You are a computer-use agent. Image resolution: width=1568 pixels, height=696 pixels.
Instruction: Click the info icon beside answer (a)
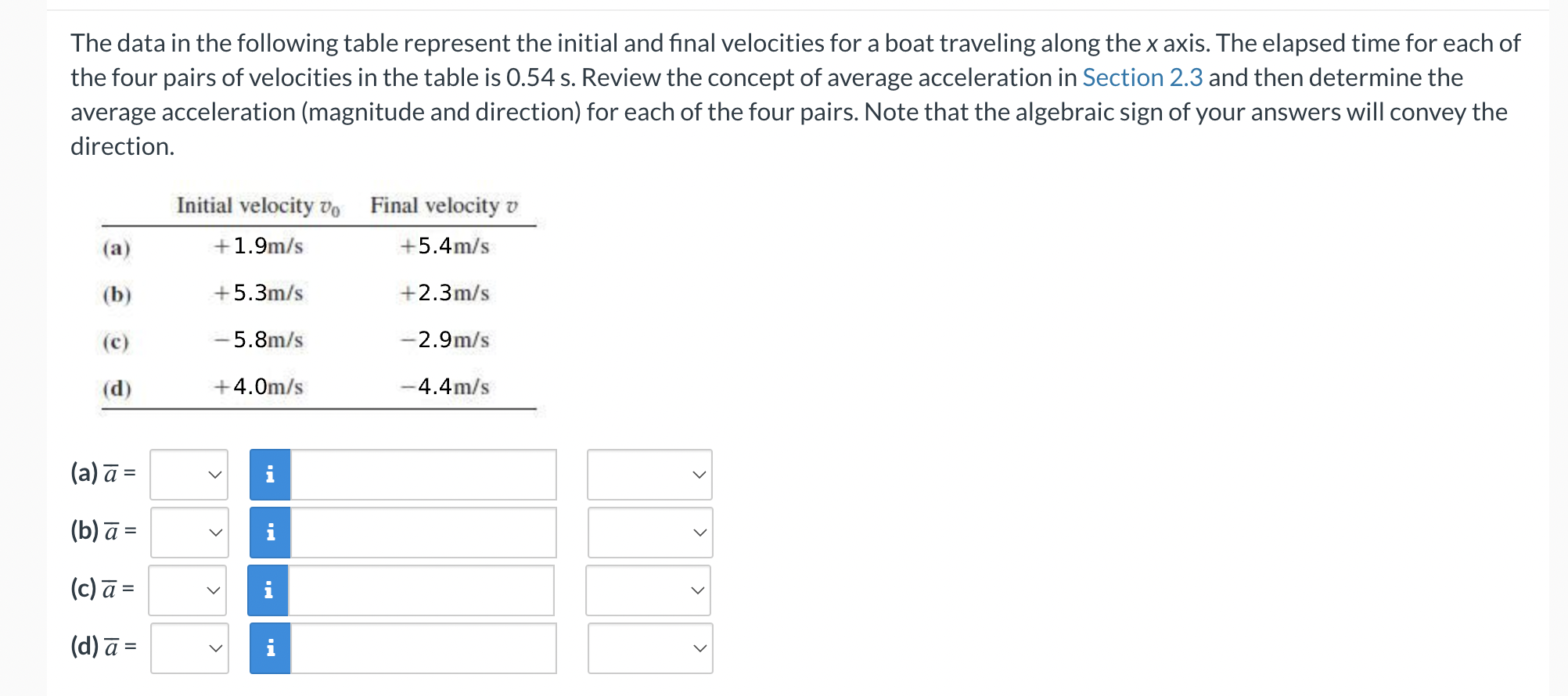pyautogui.click(x=269, y=474)
